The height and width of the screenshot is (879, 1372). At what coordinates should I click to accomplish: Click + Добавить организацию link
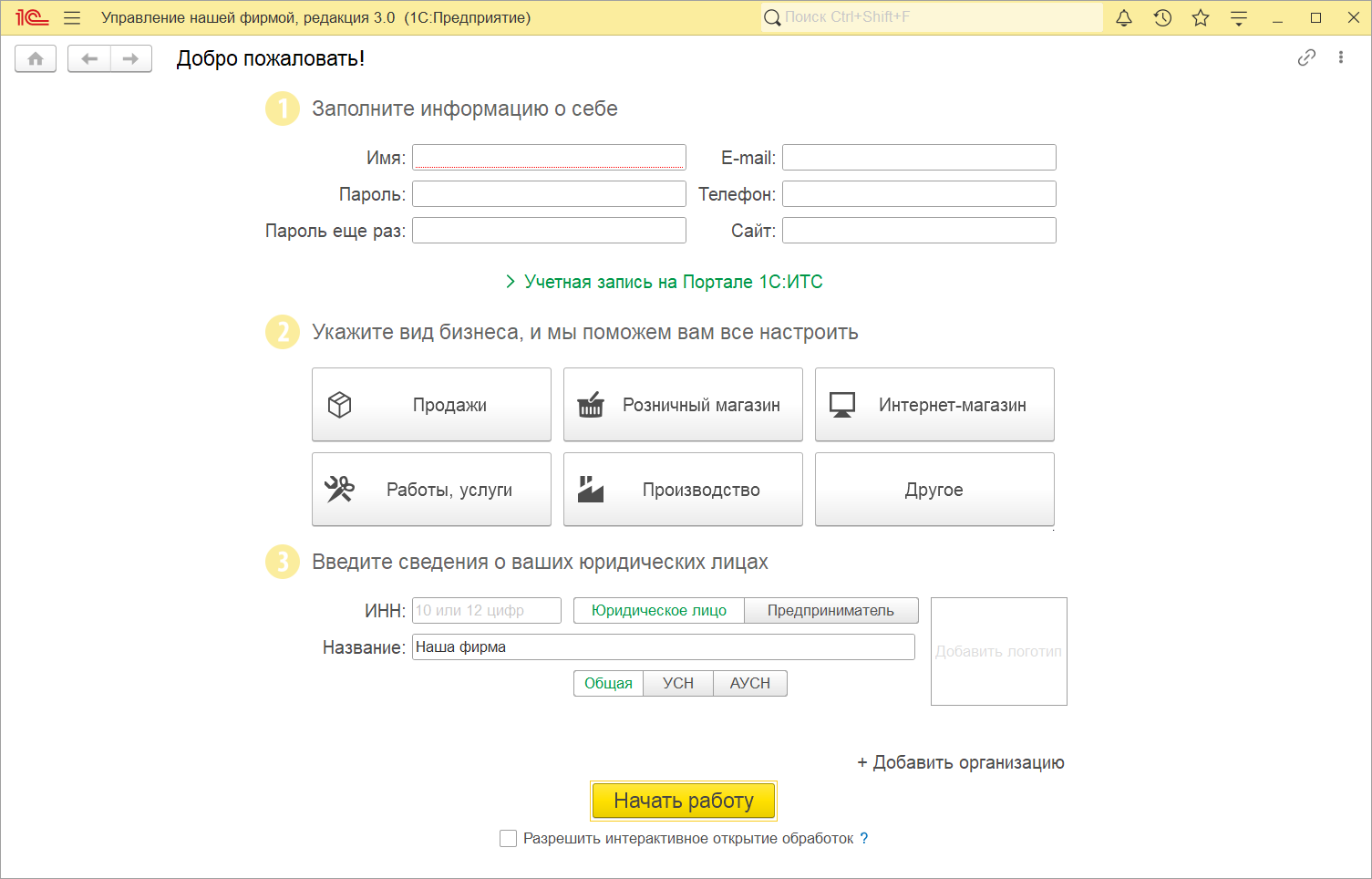(961, 762)
